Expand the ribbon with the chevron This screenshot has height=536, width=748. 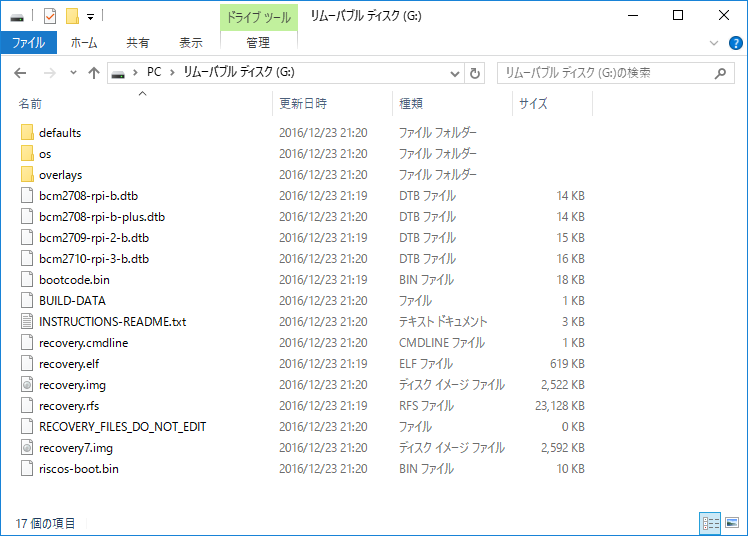pos(714,43)
